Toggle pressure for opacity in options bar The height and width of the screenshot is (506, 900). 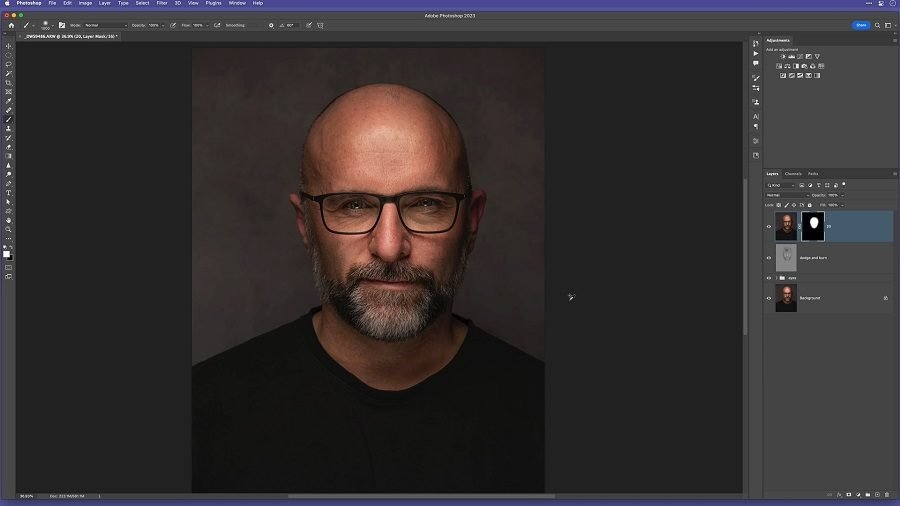(173, 25)
